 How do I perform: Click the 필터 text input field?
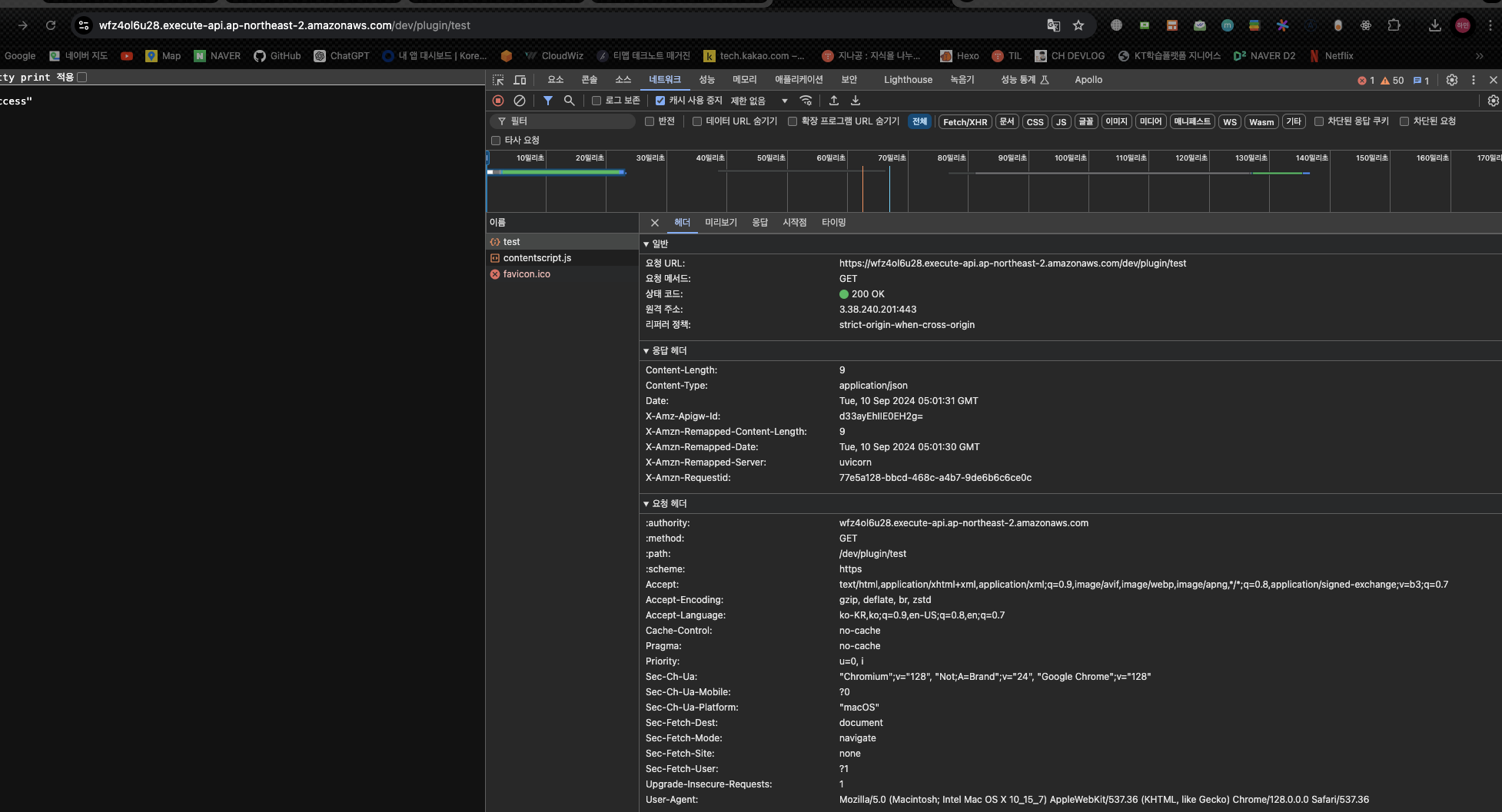569,121
